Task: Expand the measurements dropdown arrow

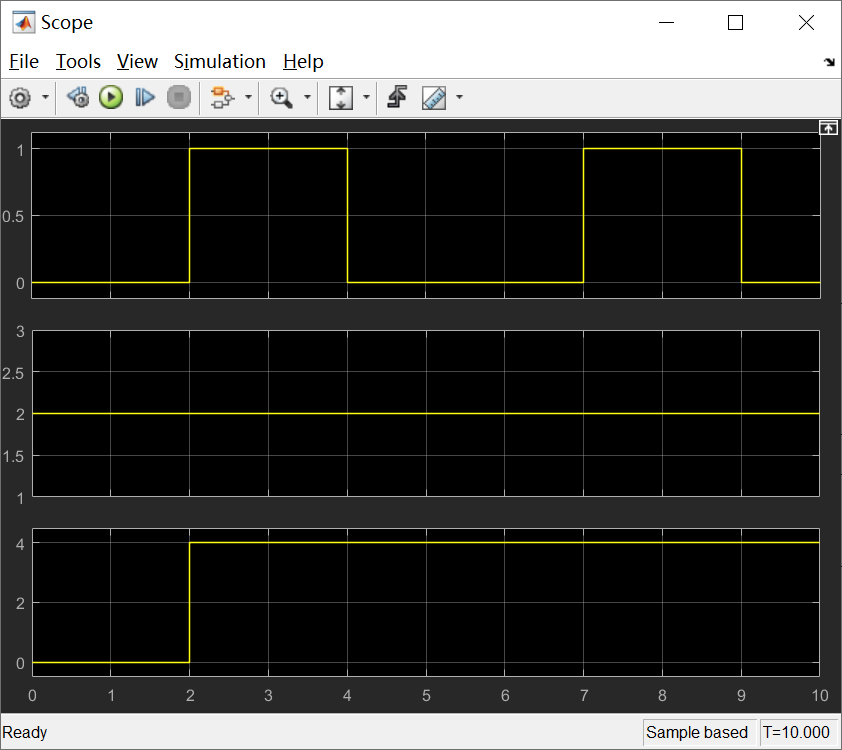Action: pyautogui.click(x=459, y=98)
